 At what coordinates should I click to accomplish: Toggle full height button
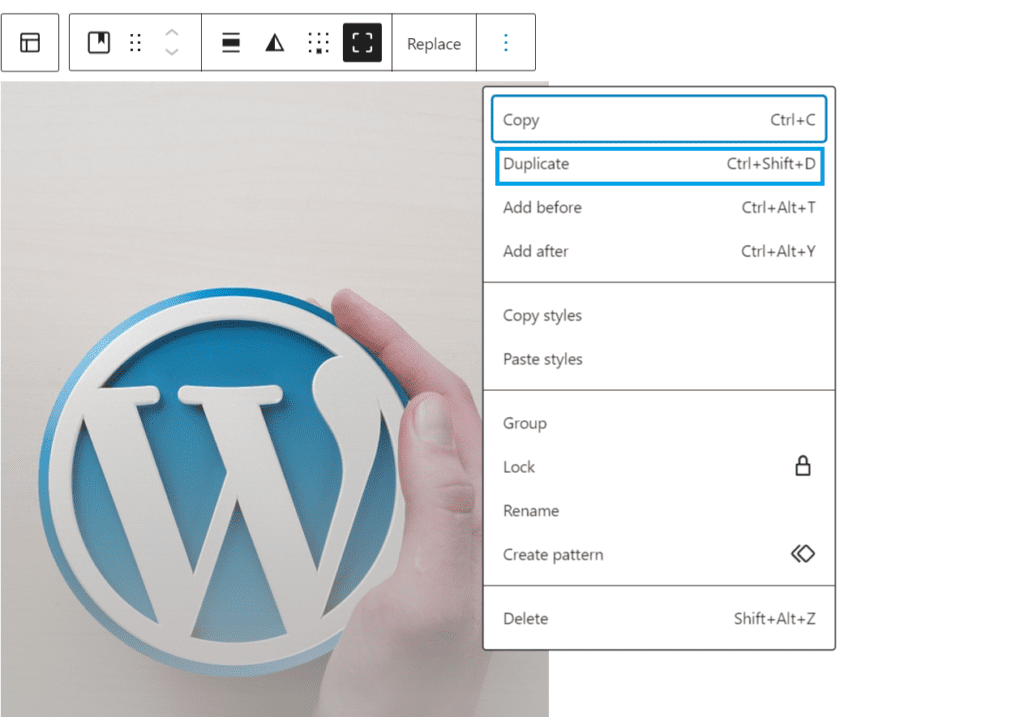[x=362, y=42]
